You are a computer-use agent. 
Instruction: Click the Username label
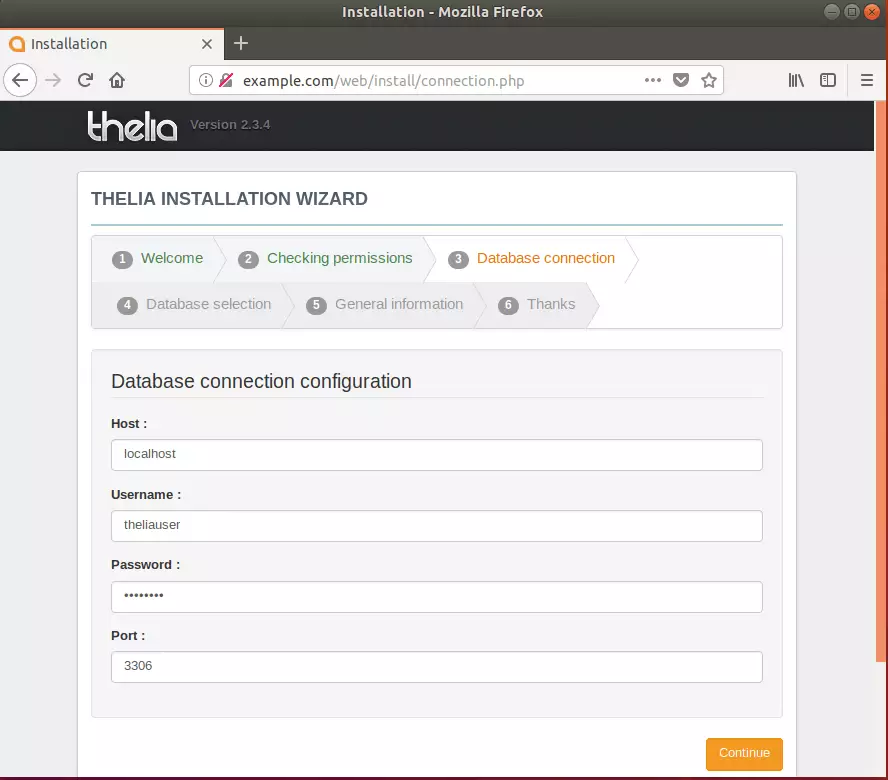(x=146, y=495)
